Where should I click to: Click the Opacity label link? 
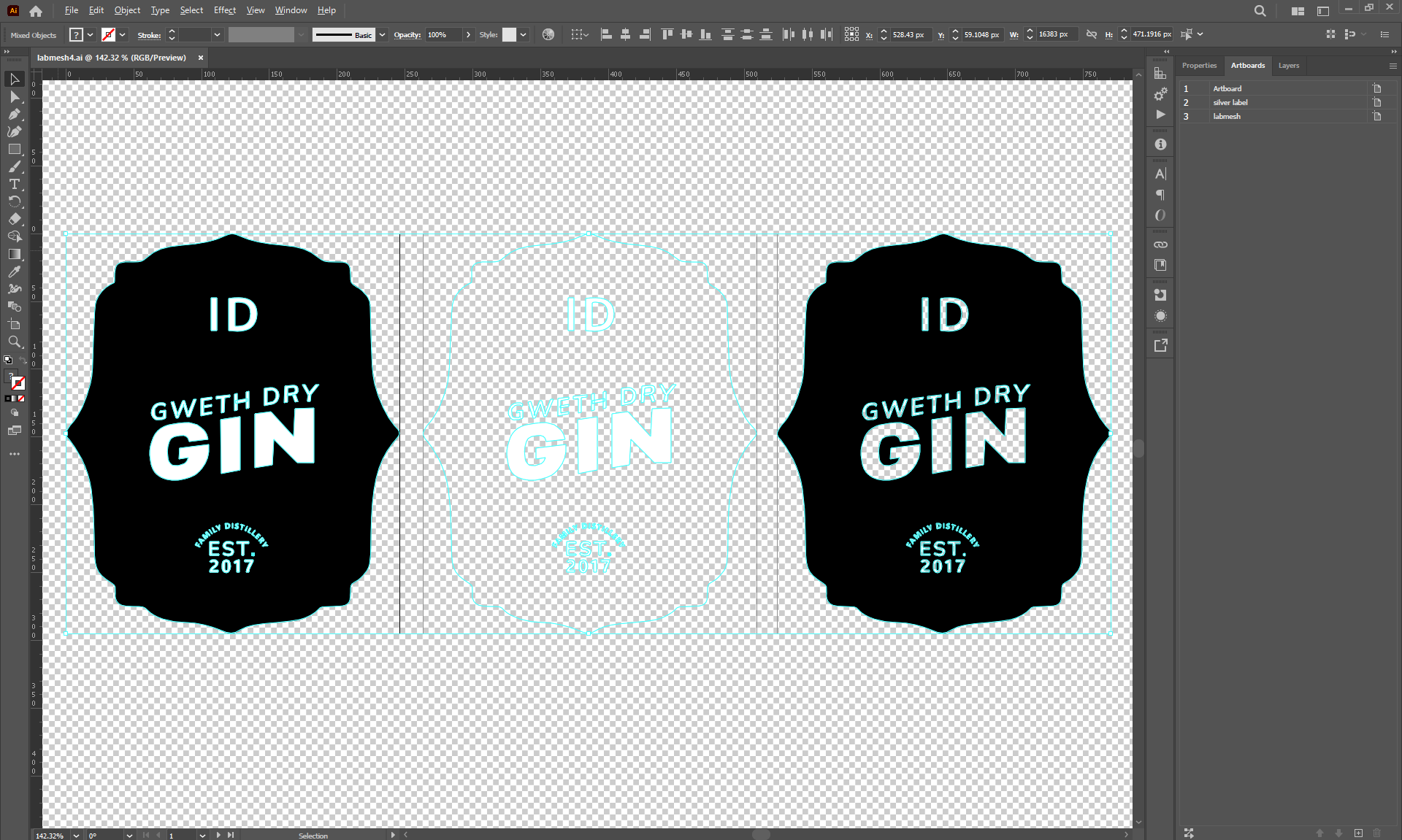[x=407, y=34]
